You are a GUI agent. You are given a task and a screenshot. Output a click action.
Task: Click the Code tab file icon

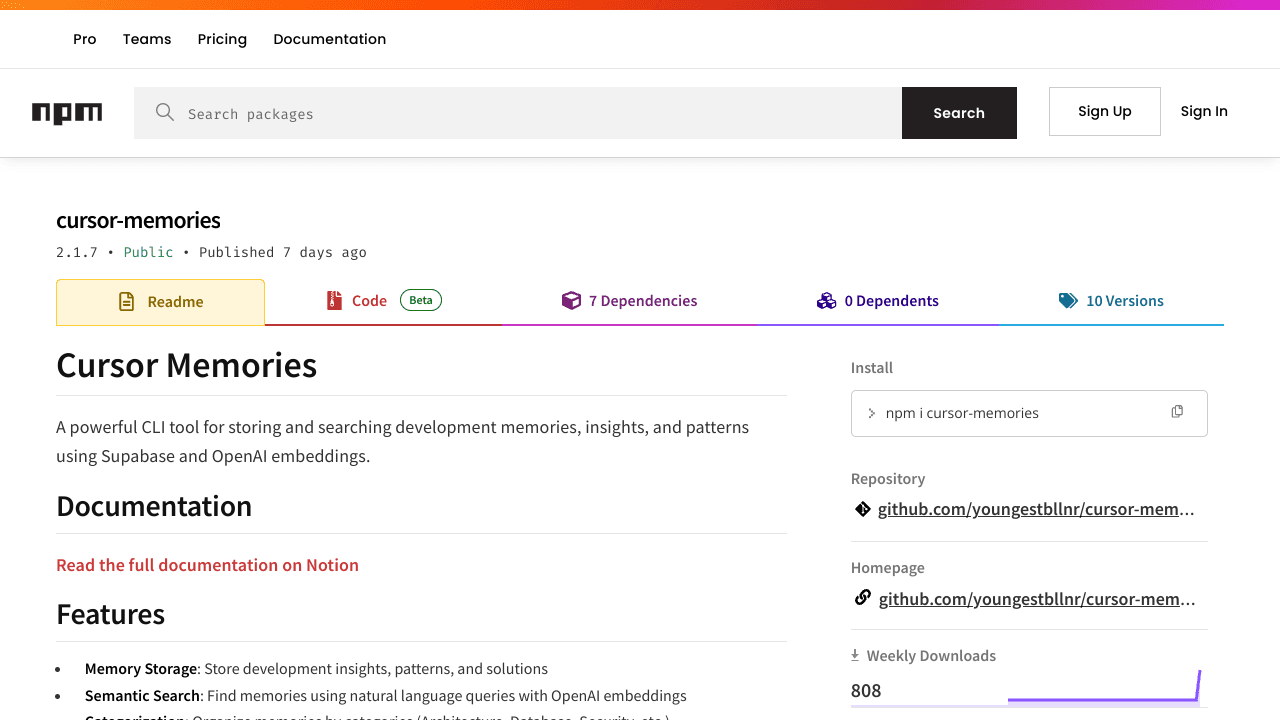[x=334, y=300]
